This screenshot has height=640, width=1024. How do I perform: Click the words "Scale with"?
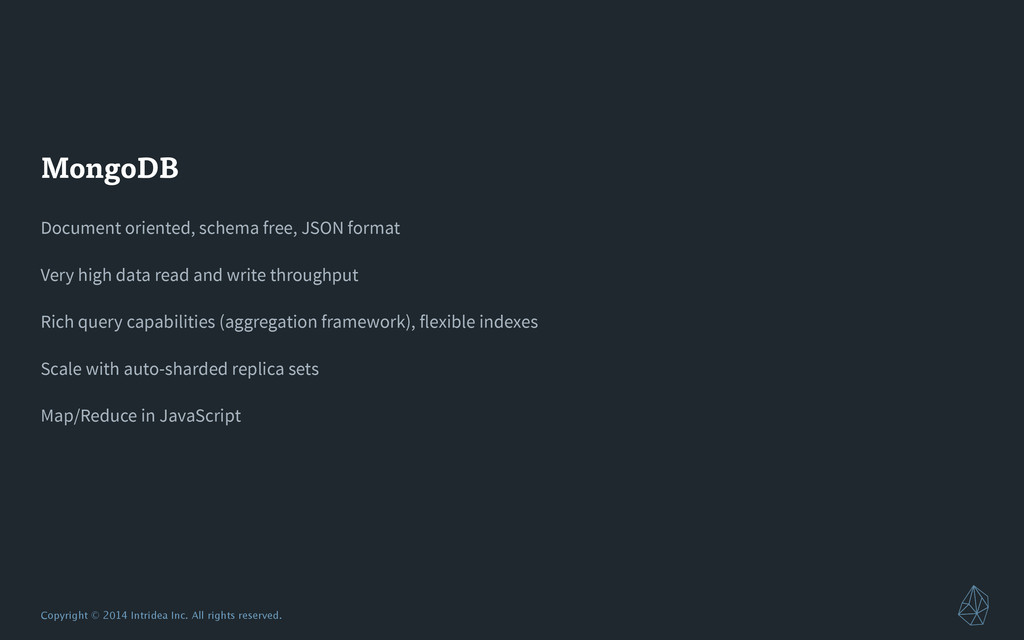(80, 369)
